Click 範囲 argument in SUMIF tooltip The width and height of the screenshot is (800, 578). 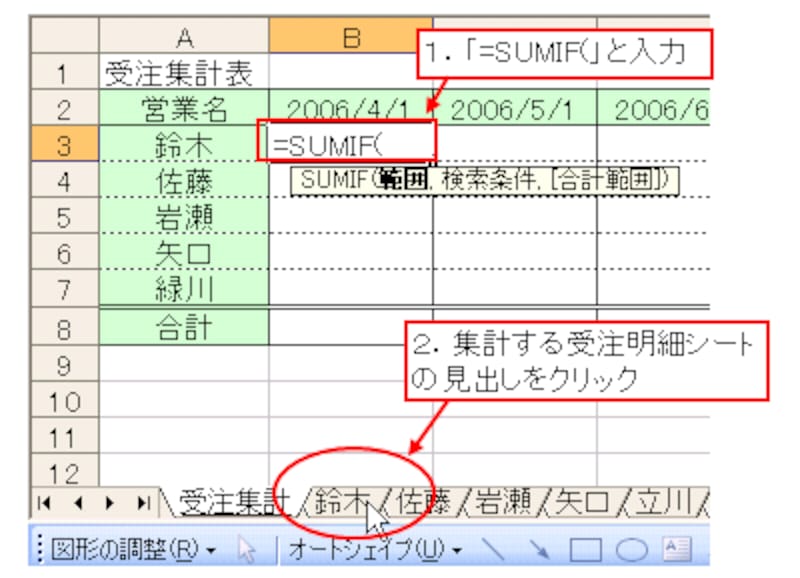click(403, 181)
